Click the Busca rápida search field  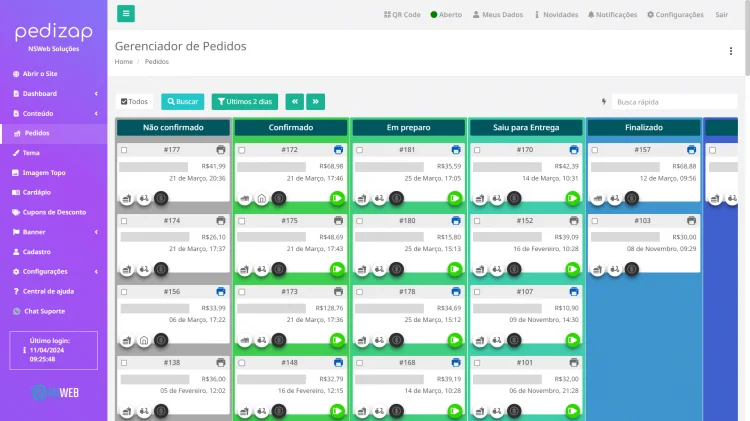point(675,102)
